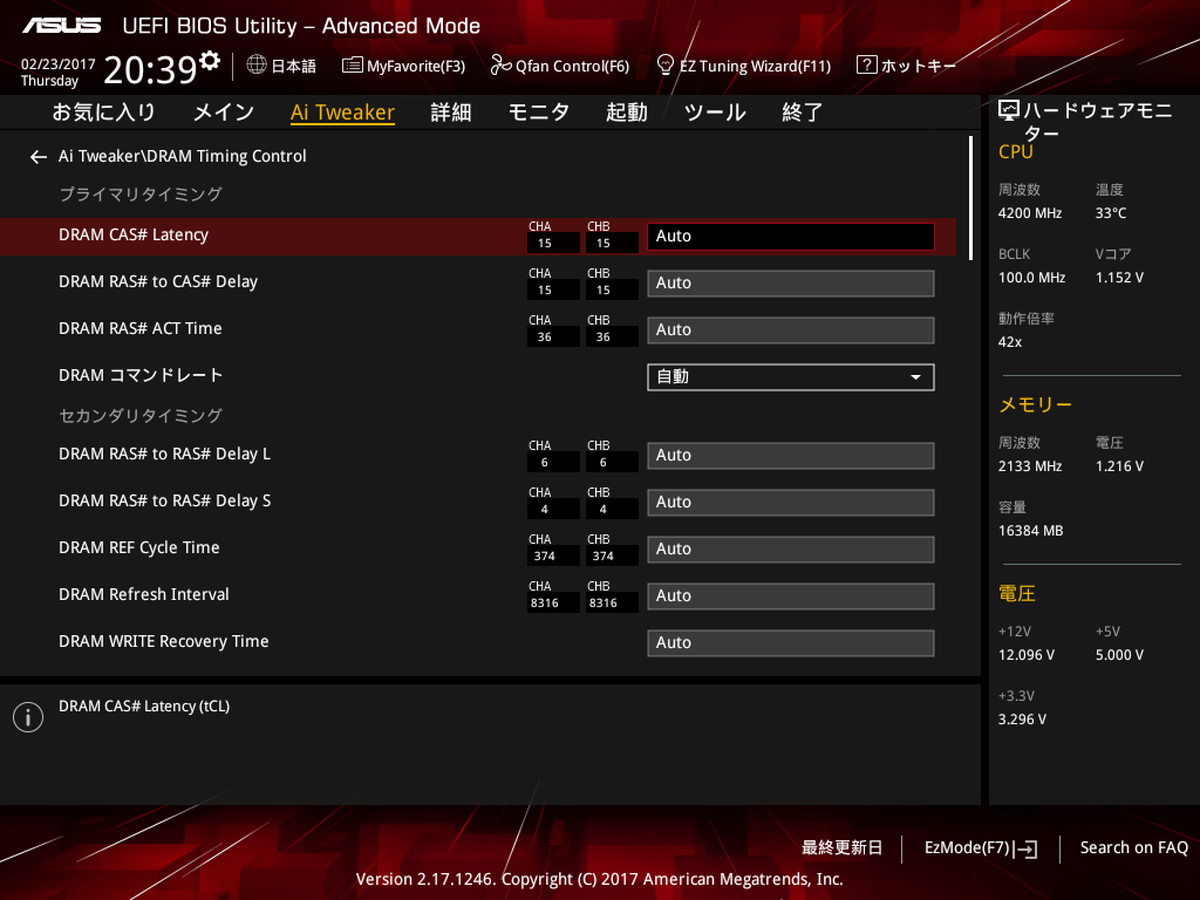Show hotkeys via question mark icon
Viewport: 1200px width, 900px height.
pos(866,65)
